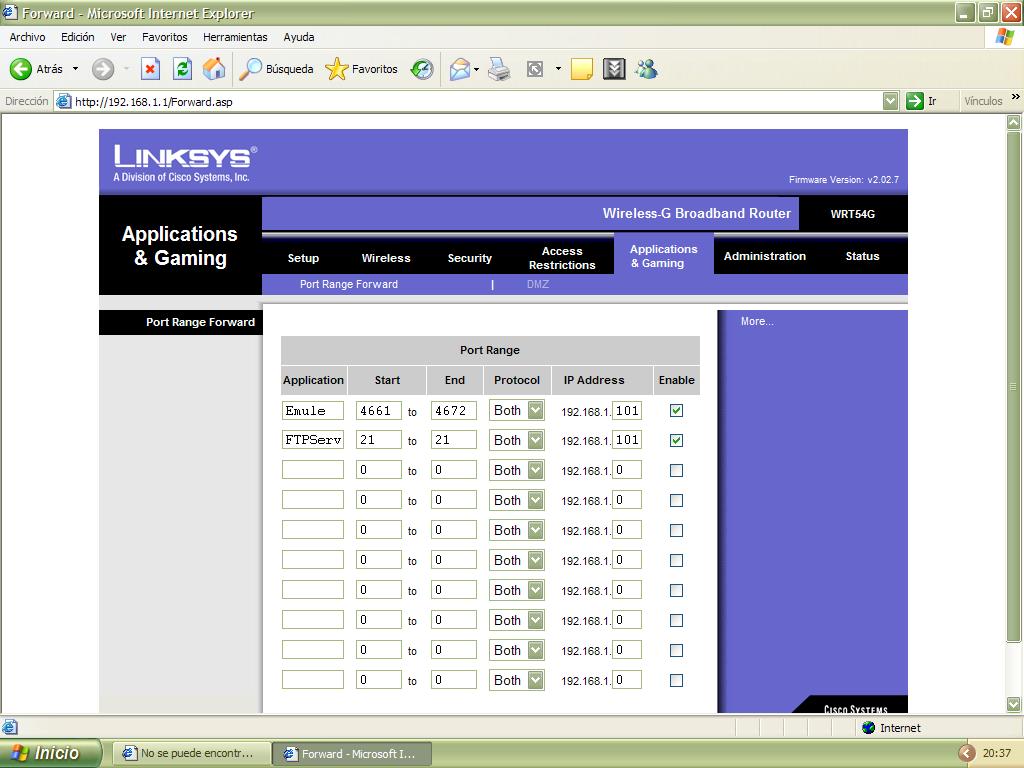Open the Mail icon dropdown arrow

click(476, 69)
